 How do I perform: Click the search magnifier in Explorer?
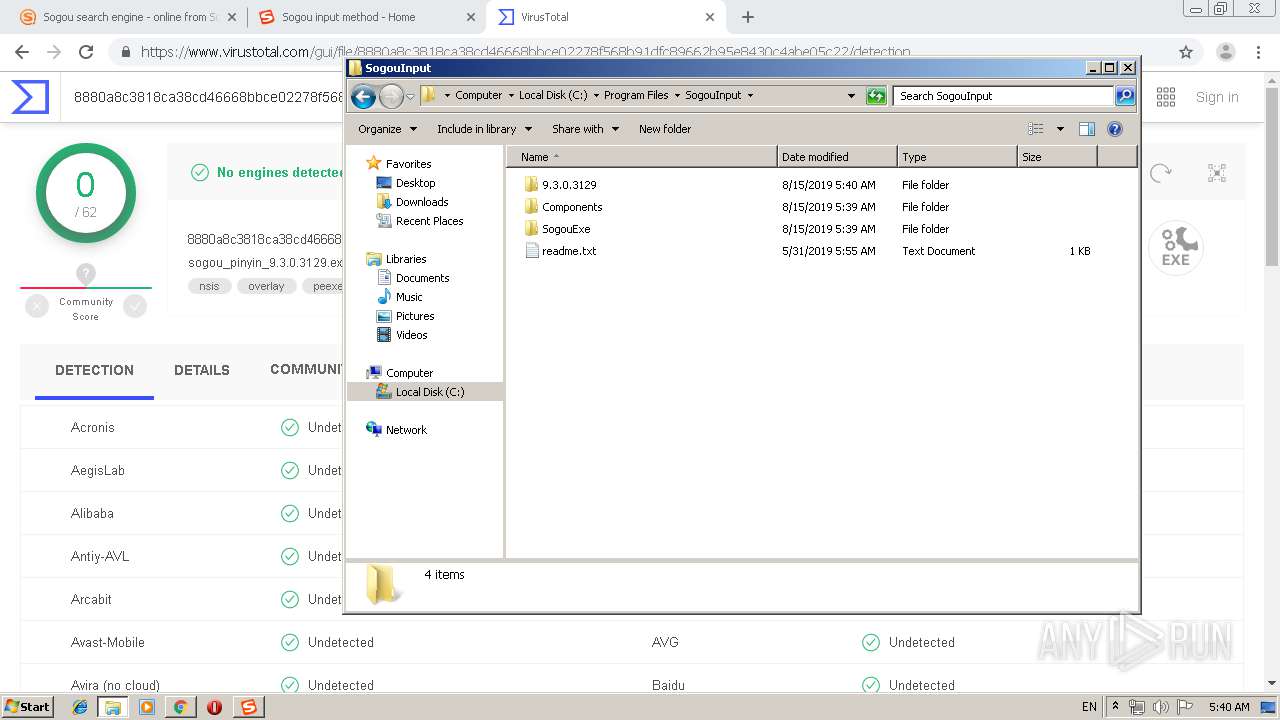click(1125, 96)
